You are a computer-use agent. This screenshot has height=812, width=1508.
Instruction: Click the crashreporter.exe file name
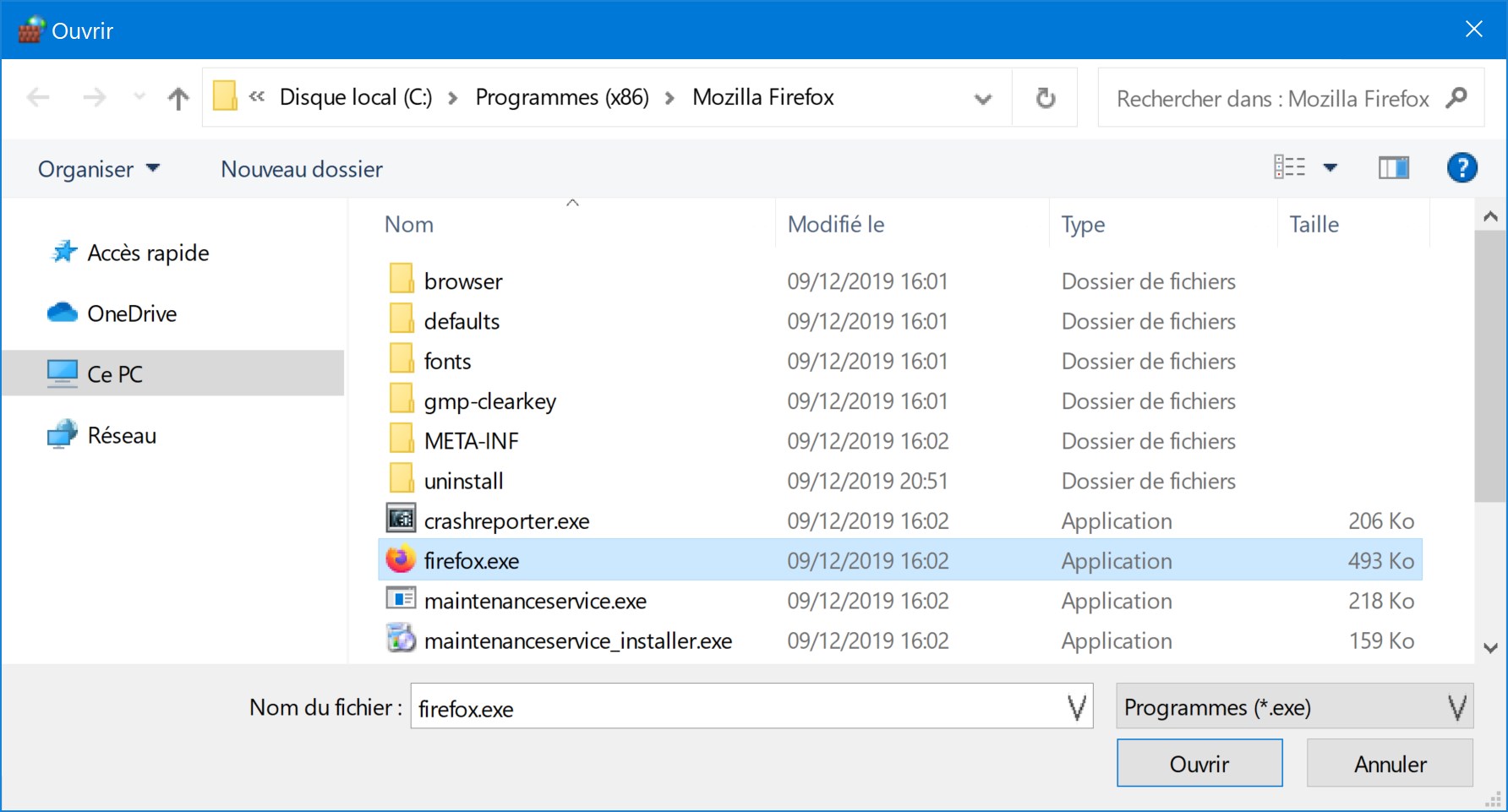507,521
